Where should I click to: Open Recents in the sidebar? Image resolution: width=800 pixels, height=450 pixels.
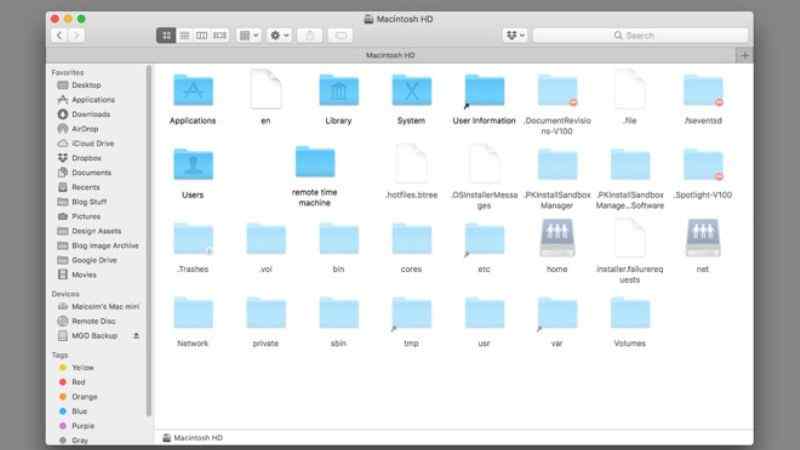(86, 187)
